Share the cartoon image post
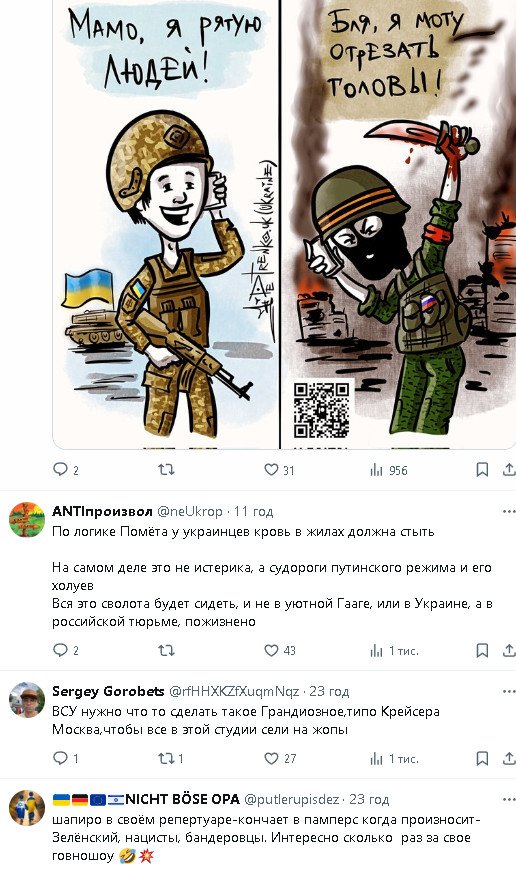 click(509, 470)
